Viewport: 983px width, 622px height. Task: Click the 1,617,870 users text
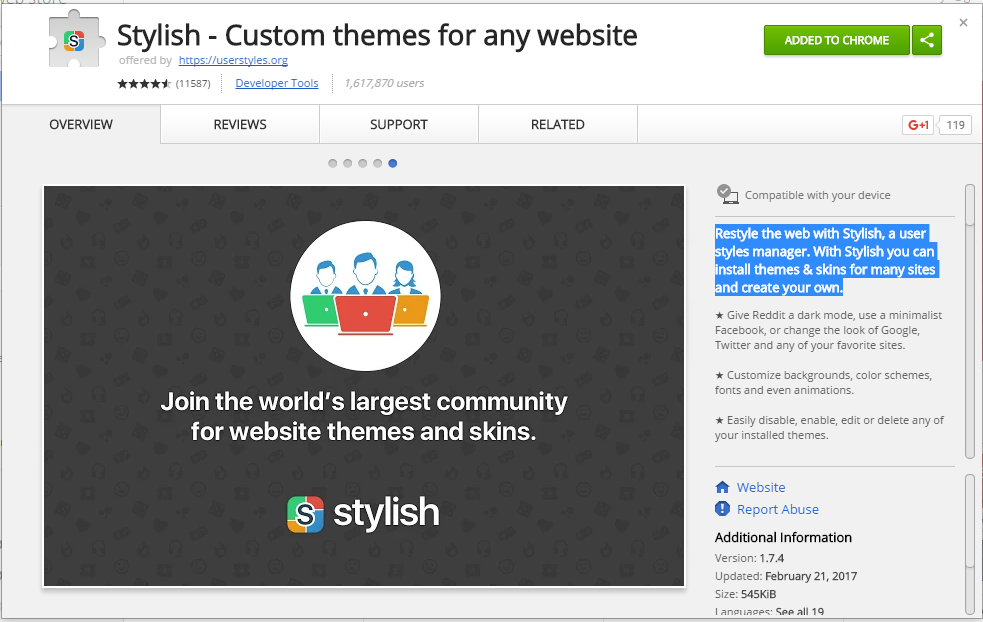point(384,83)
